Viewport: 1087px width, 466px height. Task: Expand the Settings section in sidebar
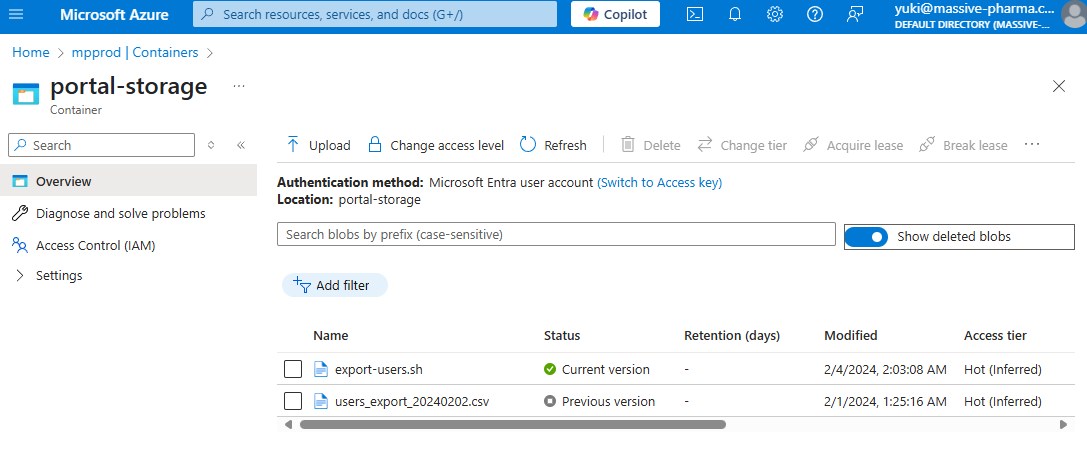(x=20, y=276)
